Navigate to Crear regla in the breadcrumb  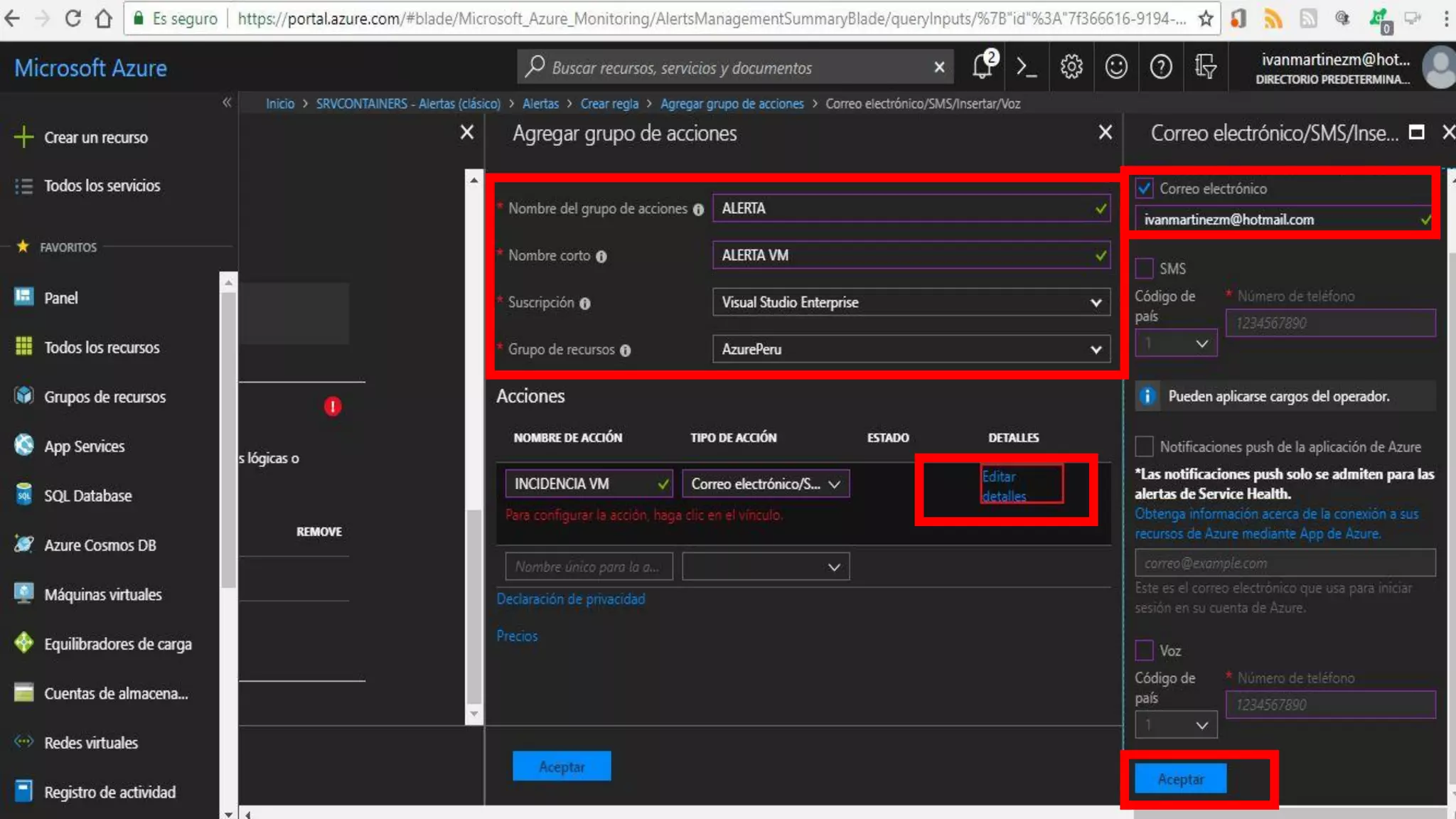pyautogui.click(x=609, y=104)
